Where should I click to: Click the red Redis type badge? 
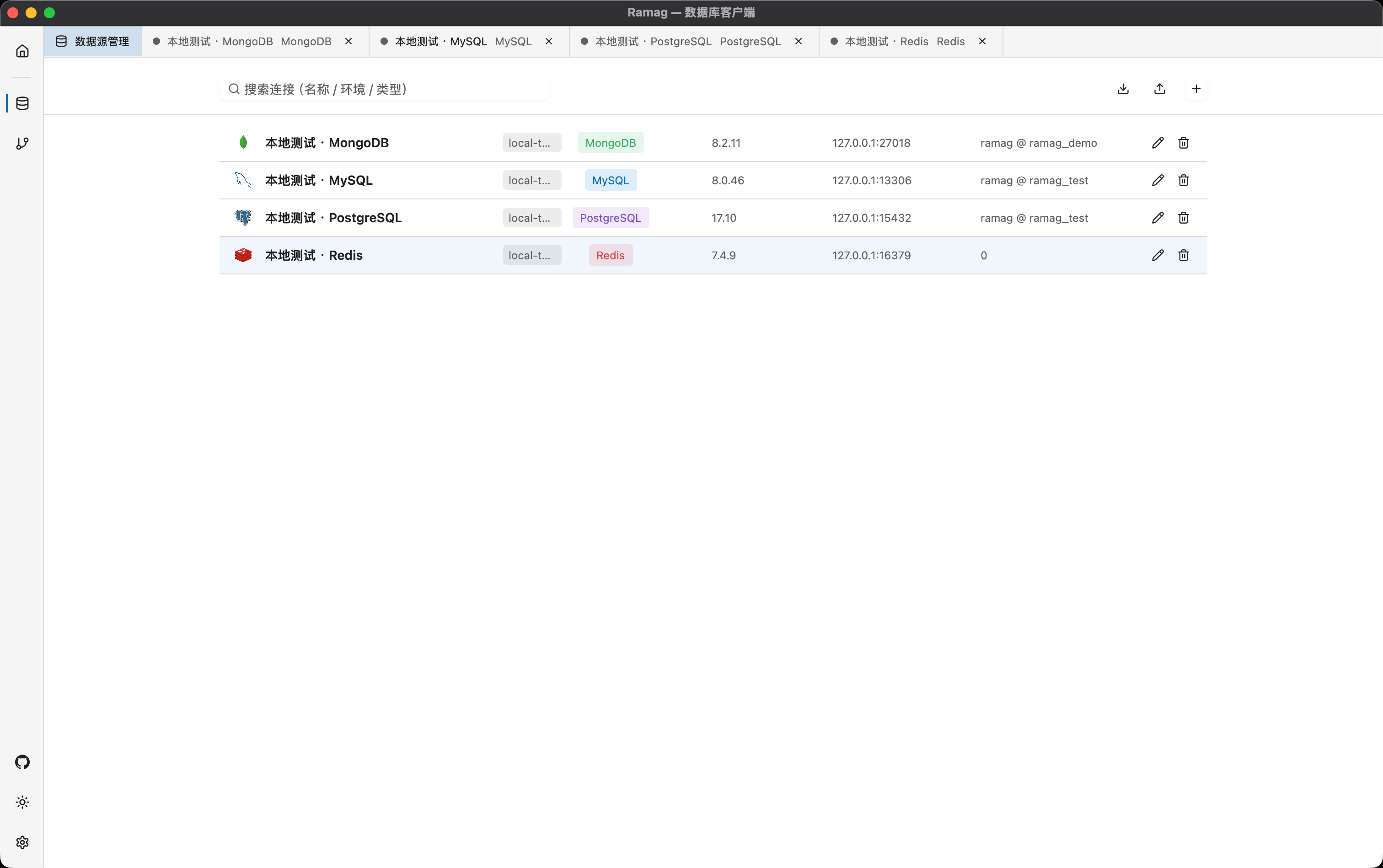coord(610,256)
